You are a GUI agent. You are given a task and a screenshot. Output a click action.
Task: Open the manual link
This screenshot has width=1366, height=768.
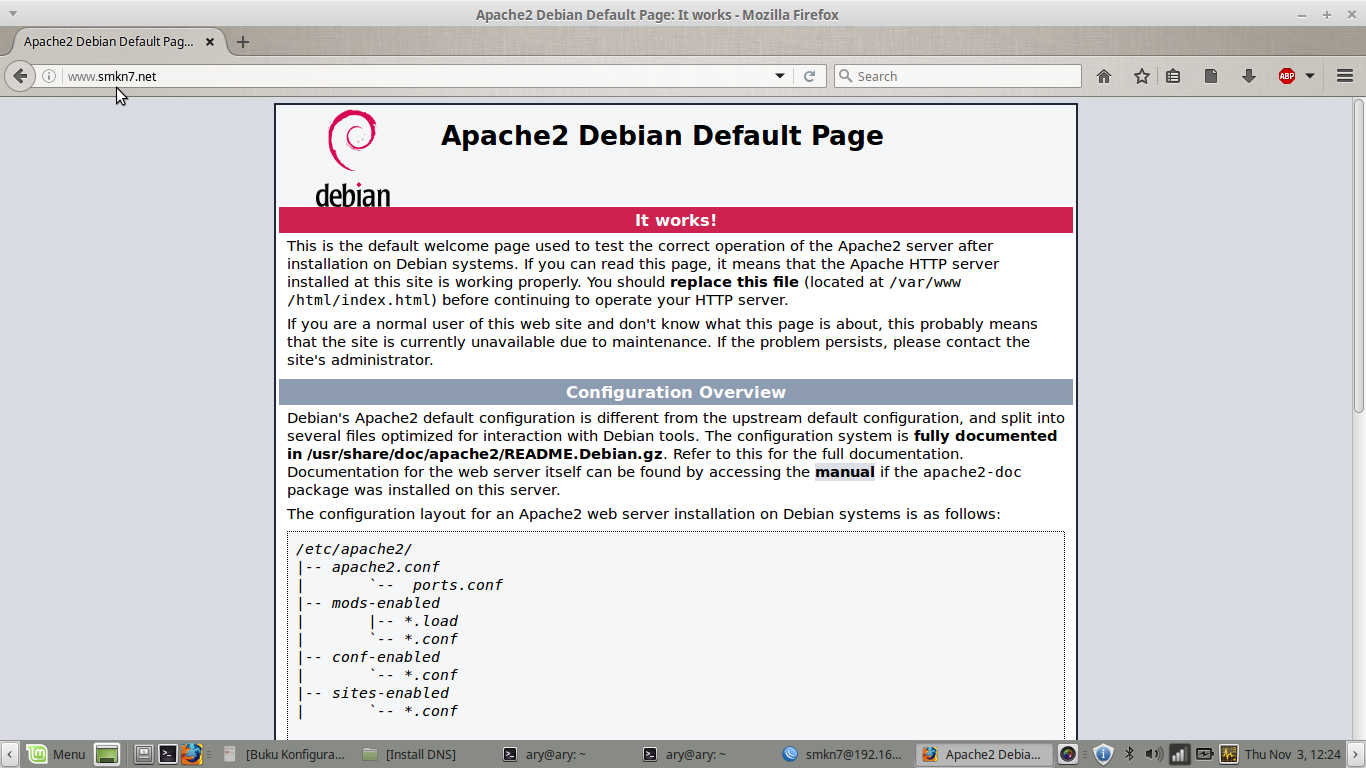(845, 472)
